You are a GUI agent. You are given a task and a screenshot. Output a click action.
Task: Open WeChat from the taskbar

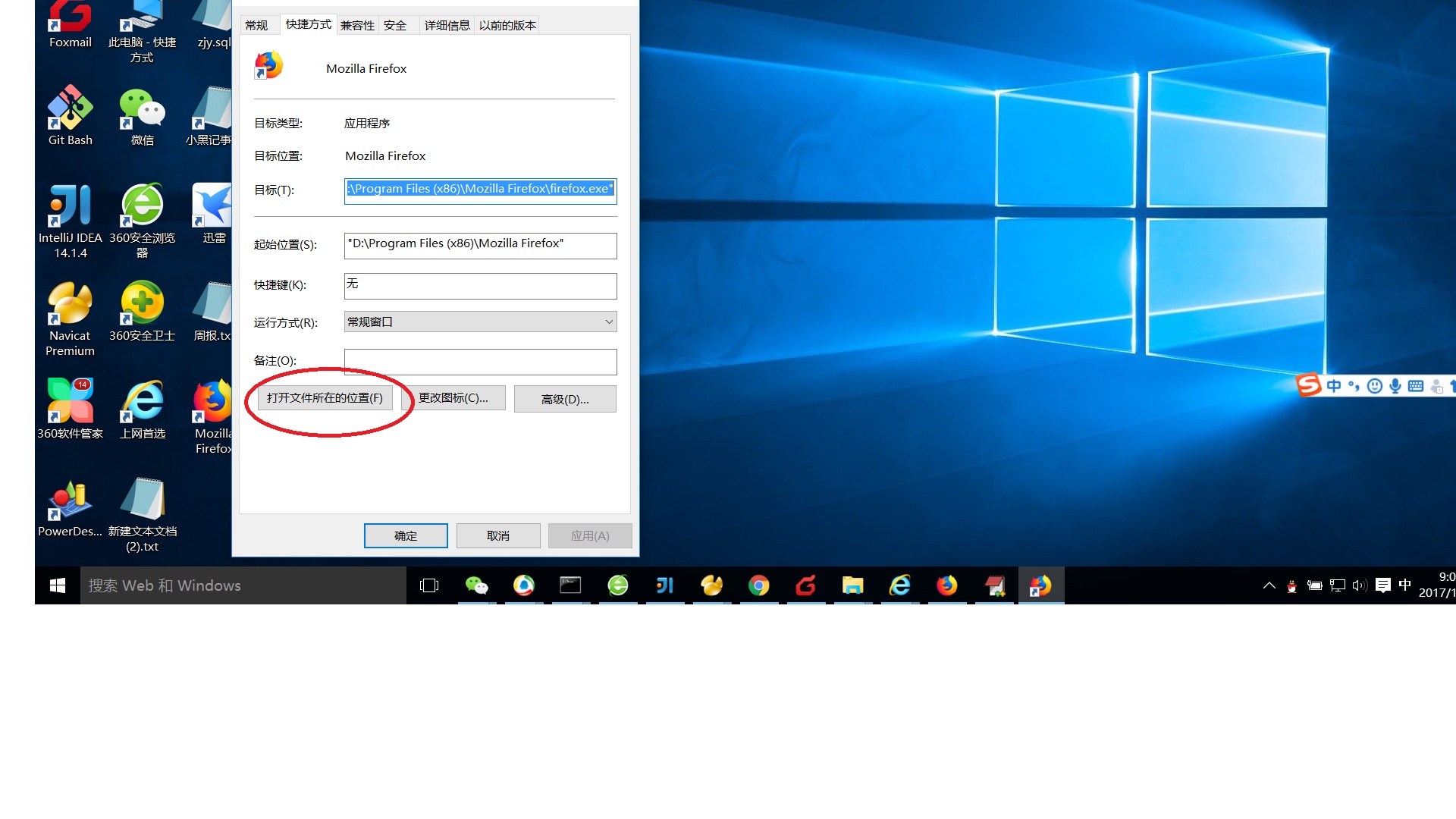476,585
